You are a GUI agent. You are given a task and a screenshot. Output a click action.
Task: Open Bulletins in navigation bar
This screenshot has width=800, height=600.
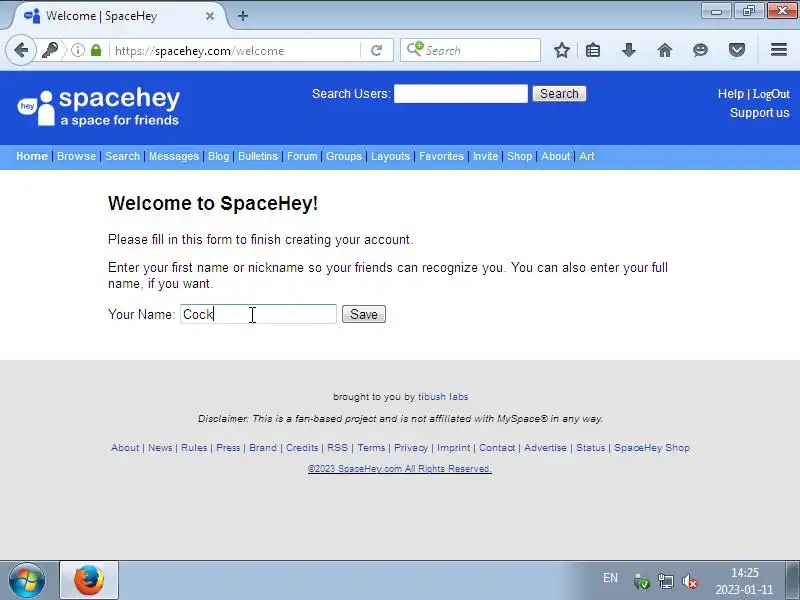coord(258,156)
